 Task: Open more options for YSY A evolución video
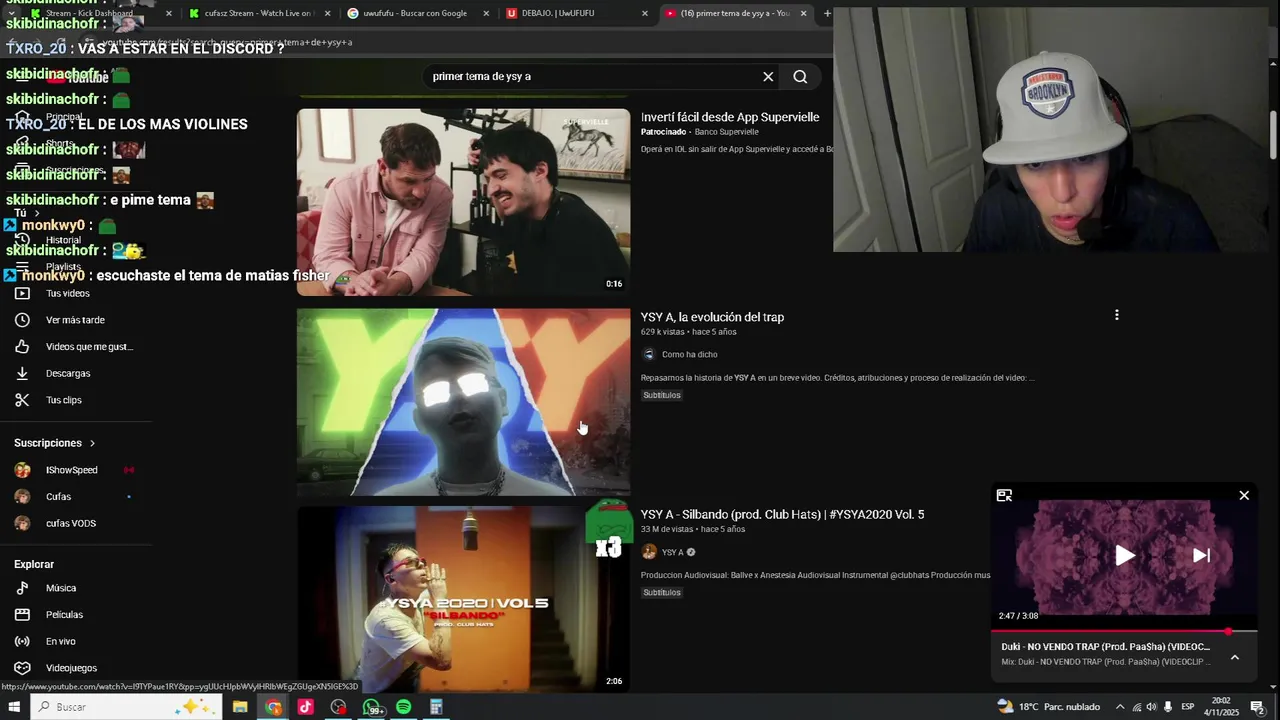1116,315
